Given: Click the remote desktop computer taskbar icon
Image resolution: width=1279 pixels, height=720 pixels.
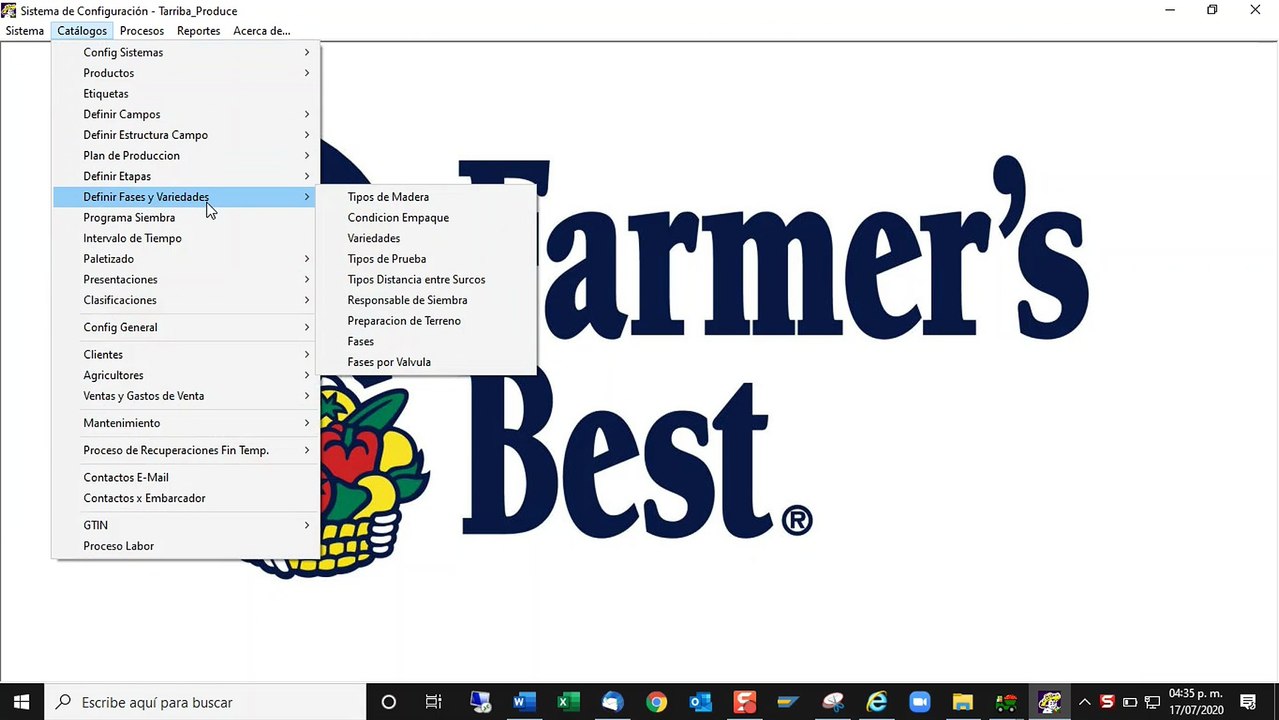Looking at the screenshot, I should tap(480, 702).
